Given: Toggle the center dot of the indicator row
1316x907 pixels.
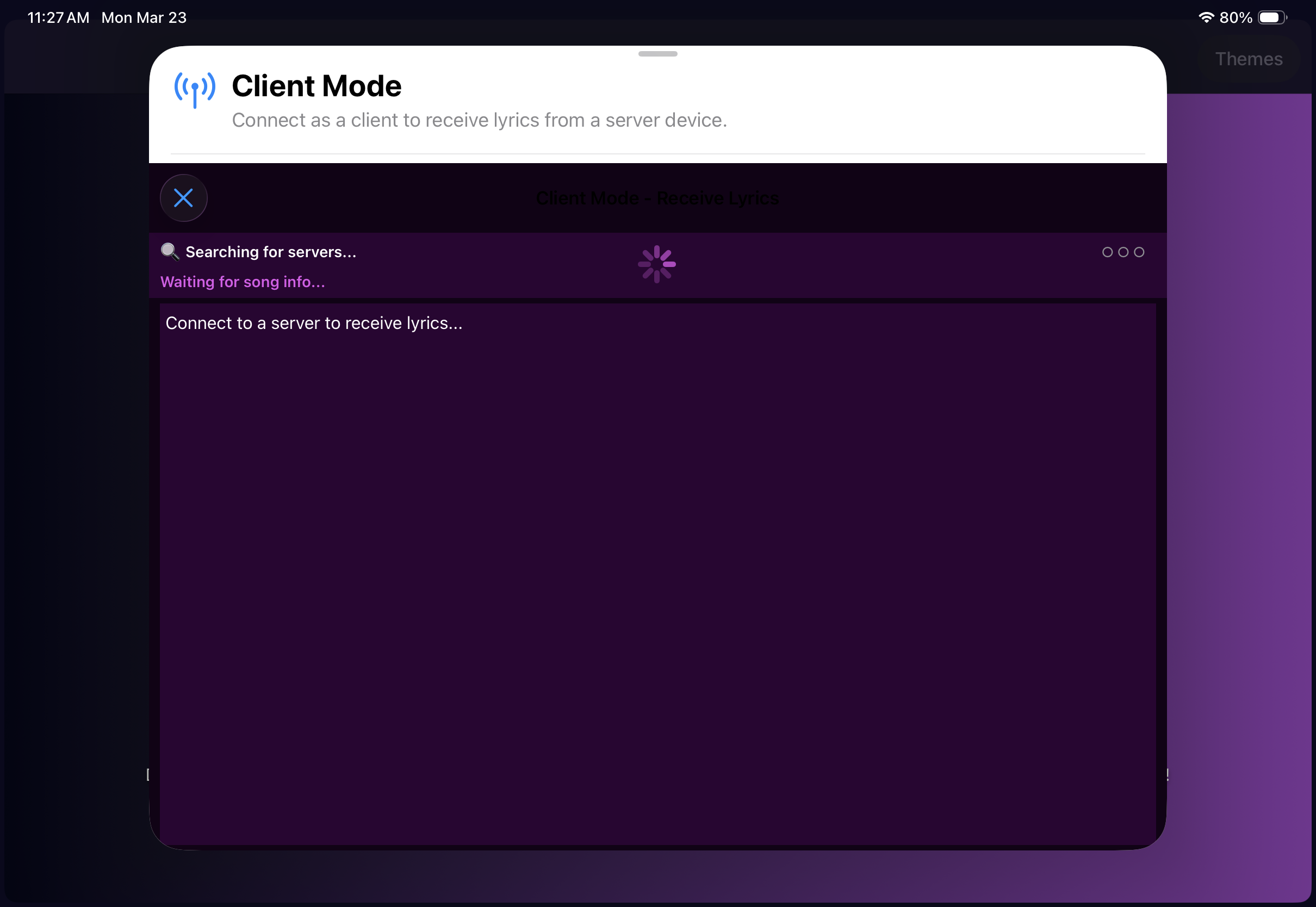Looking at the screenshot, I should tap(1123, 252).
